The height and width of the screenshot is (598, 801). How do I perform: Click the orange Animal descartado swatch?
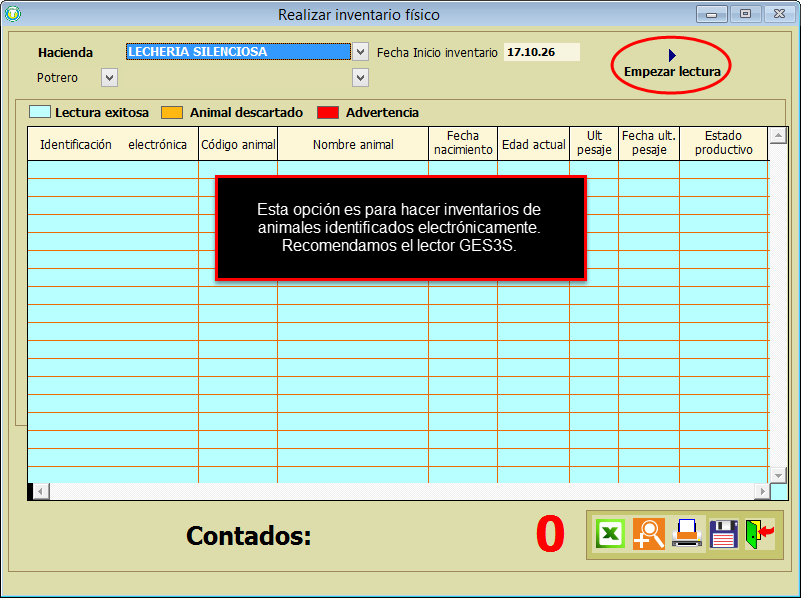172,113
